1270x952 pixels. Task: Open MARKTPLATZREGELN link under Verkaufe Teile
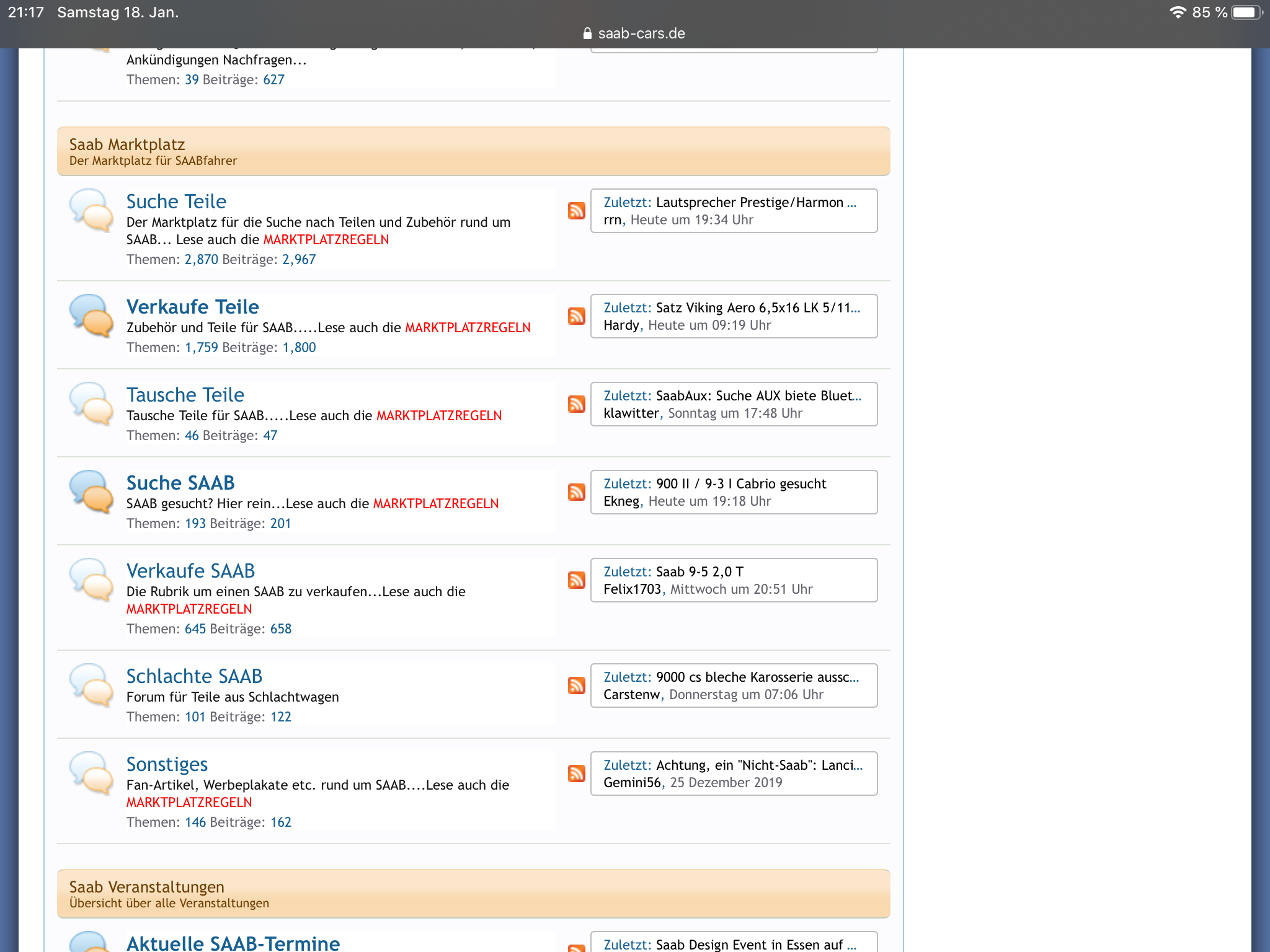[468, 328]
